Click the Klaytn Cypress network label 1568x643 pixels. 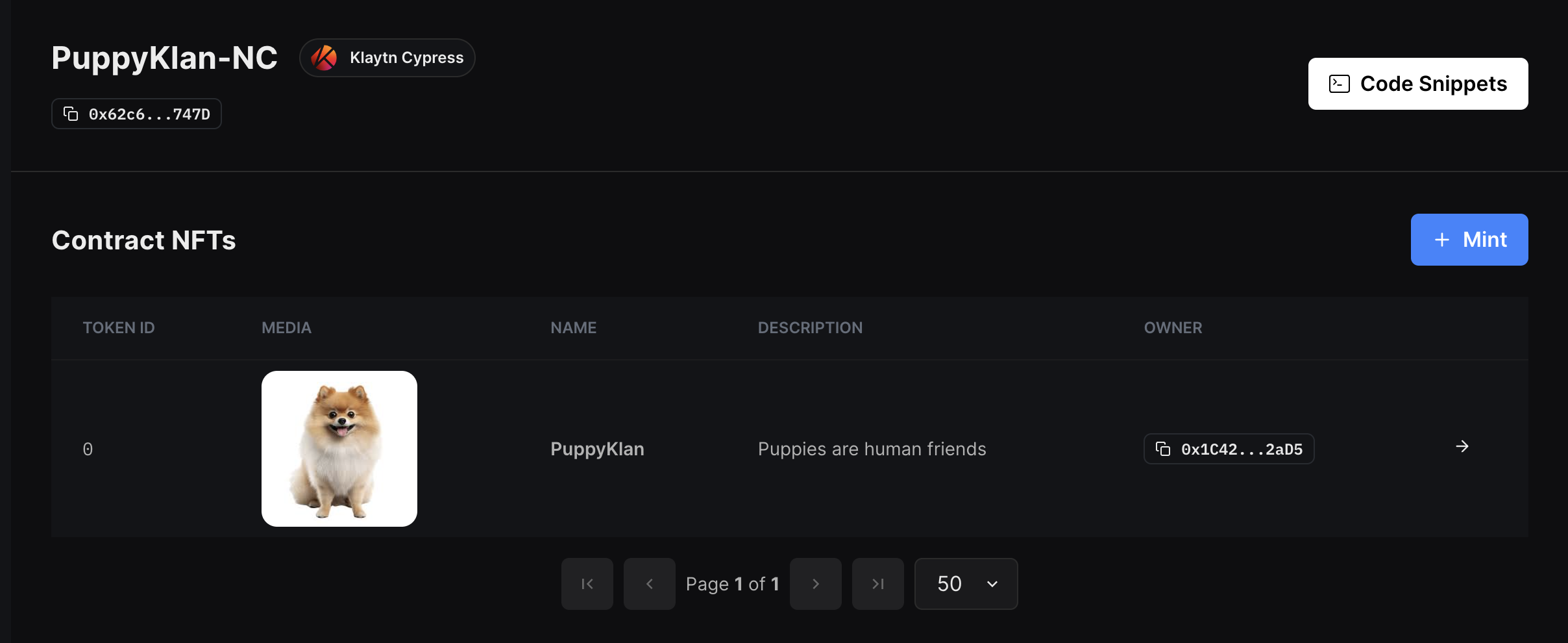(x=406, y=58)
